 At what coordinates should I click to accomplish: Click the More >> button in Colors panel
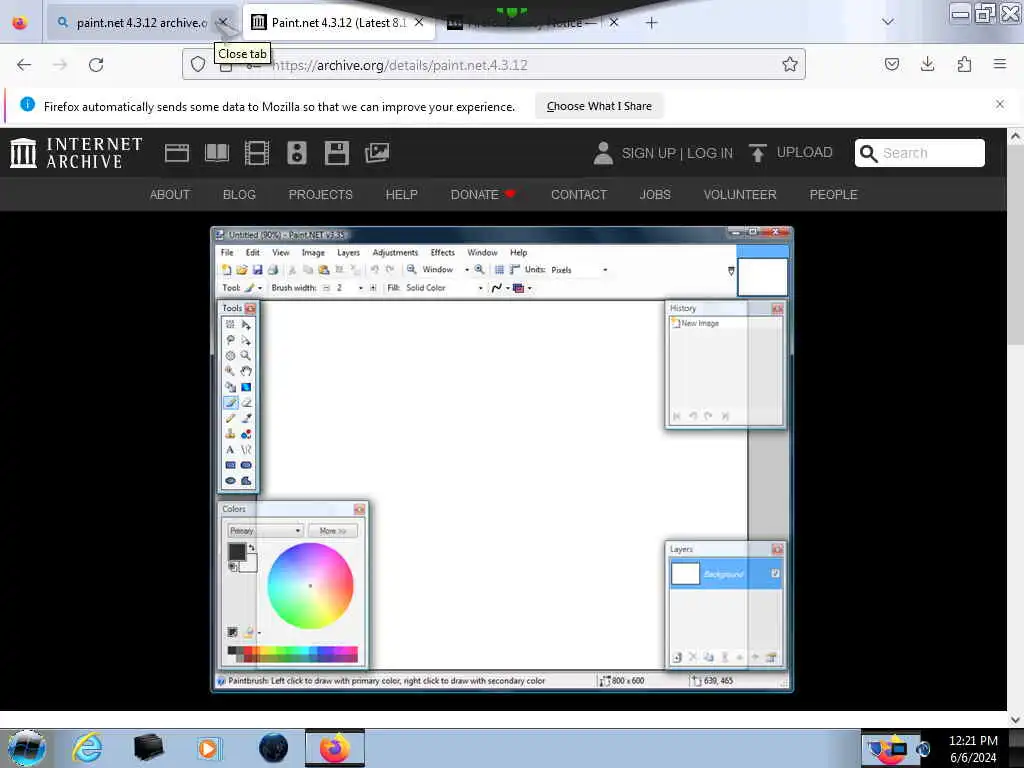(332, 530)
